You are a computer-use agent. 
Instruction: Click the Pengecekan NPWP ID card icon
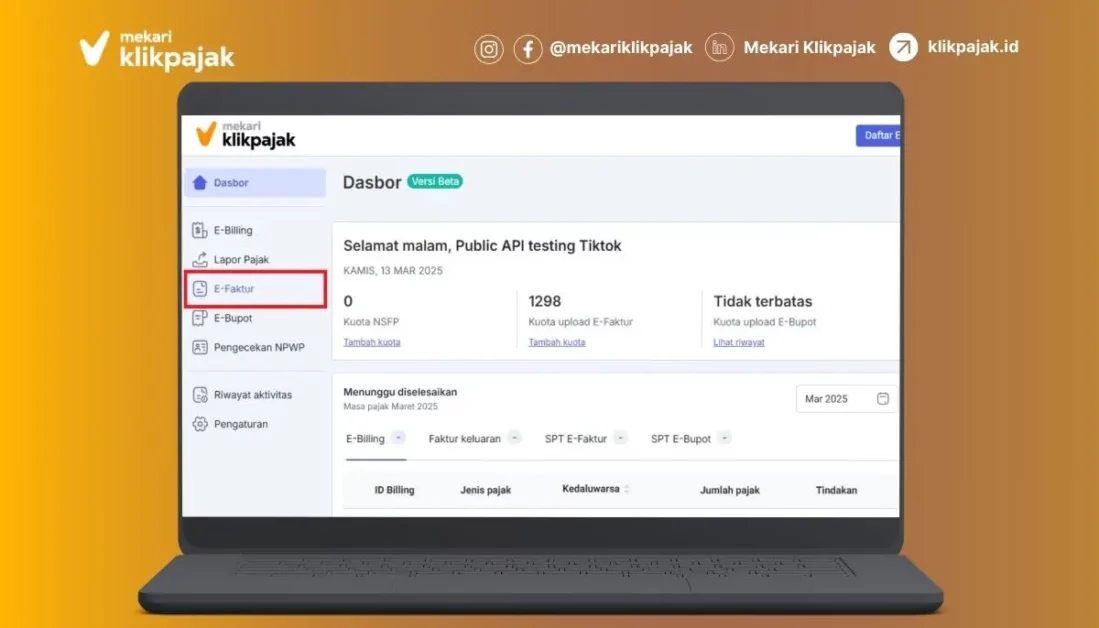tap(200, 347)
